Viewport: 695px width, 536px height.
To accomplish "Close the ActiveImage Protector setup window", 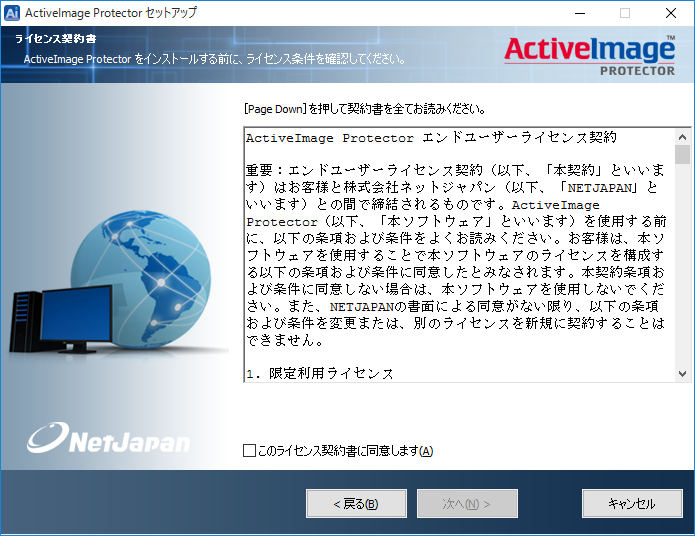I will coord(671,13).
